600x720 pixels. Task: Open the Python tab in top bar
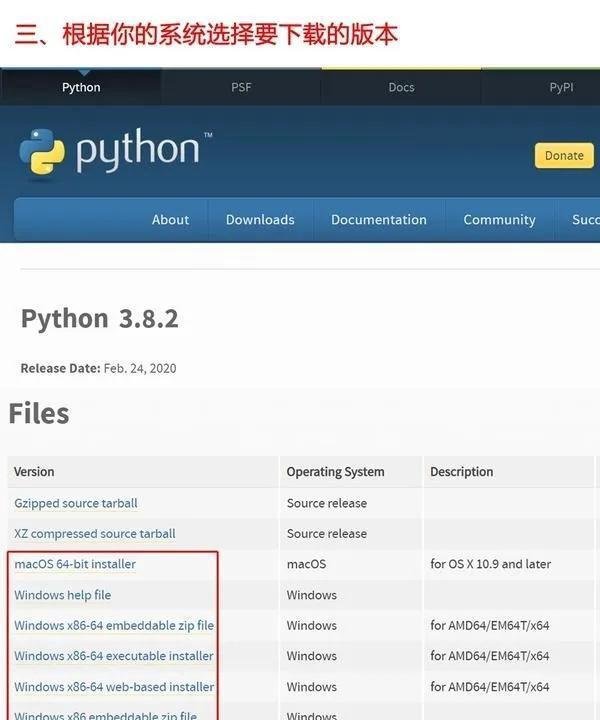point(81,87)
